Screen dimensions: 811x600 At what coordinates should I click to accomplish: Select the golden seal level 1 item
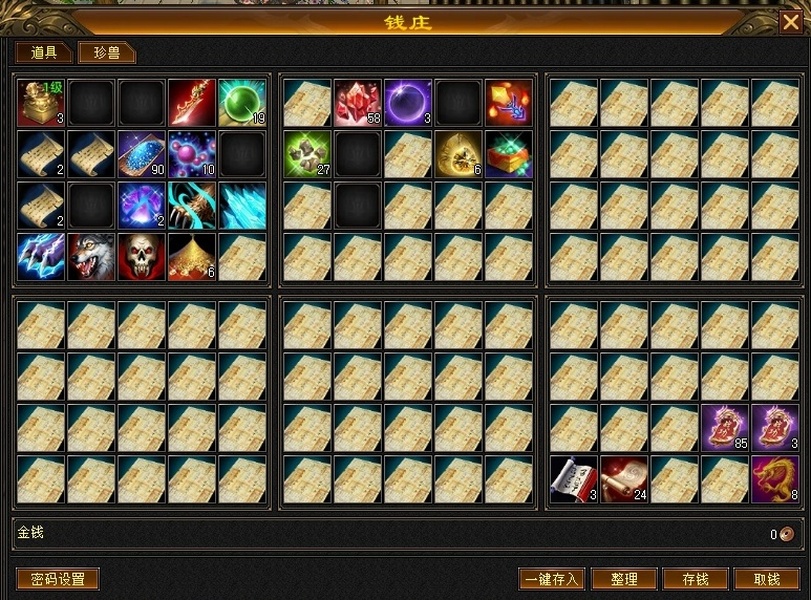(x=41, y=102)
